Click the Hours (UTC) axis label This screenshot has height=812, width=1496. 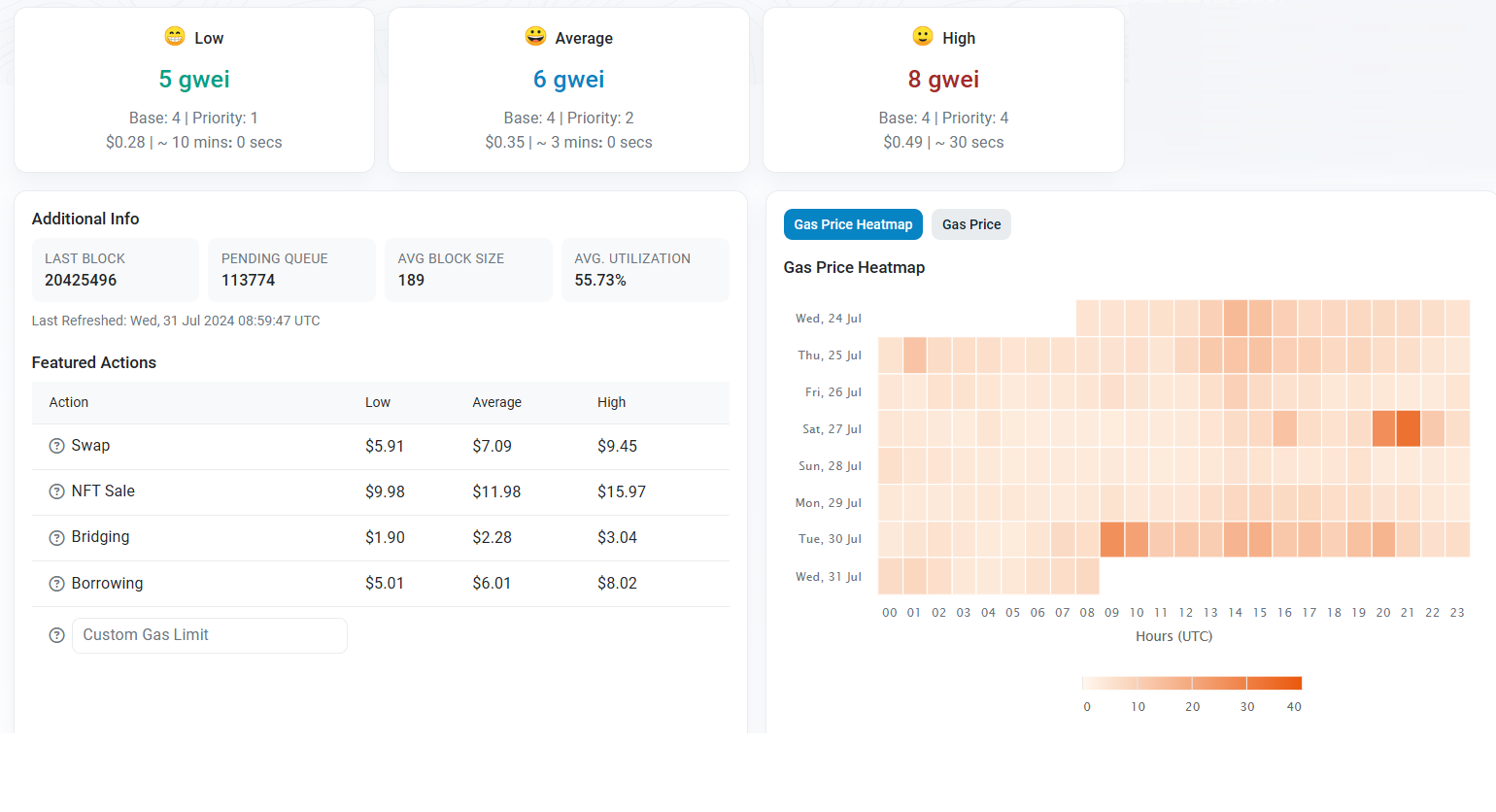pos(1173,636)
